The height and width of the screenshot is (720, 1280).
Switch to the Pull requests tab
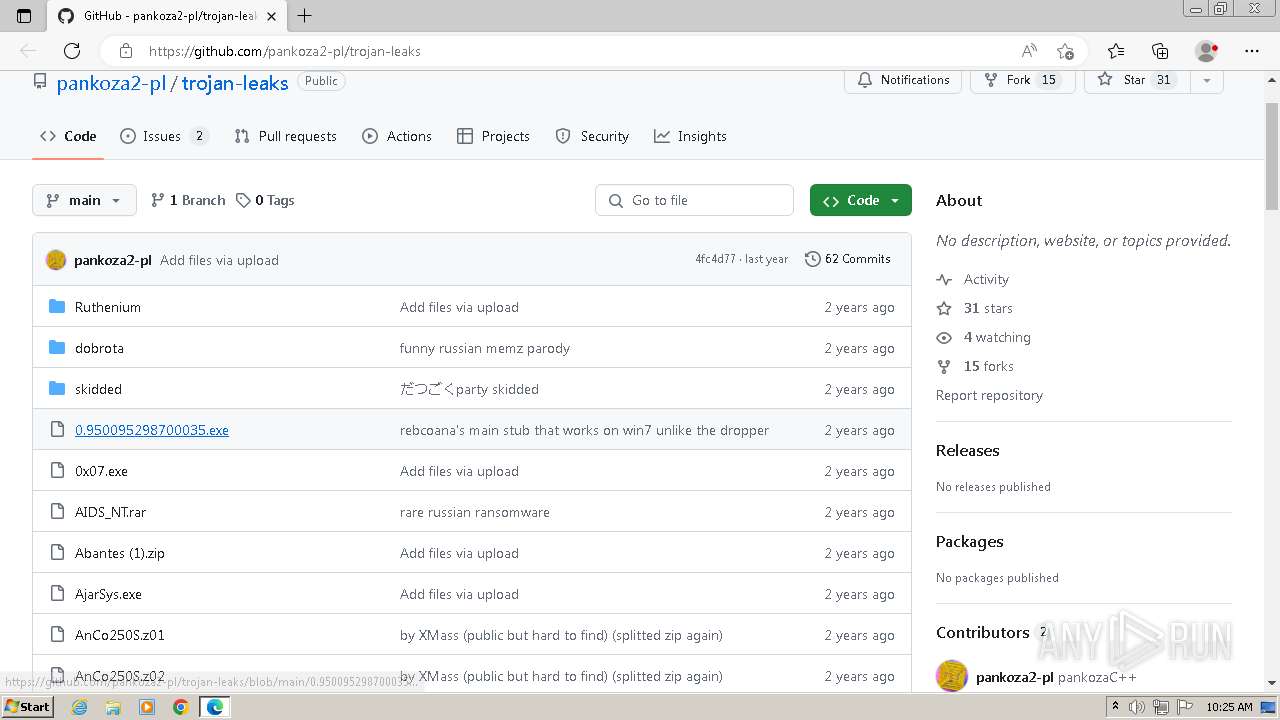(x=285, y=136)
